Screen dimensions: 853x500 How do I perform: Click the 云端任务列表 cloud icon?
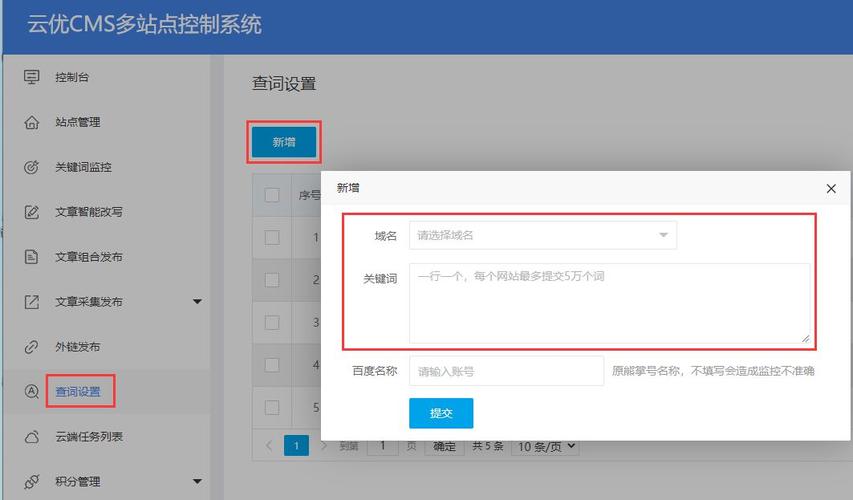pyautogui.click(x=32, y=437)
